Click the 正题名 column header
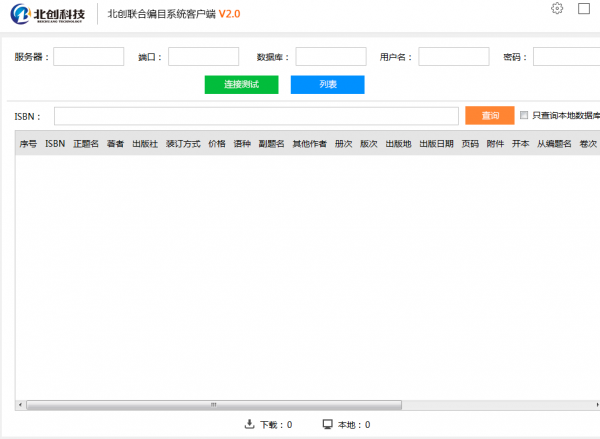Image resolution: width=600 pixels, height=439 pixels. (86, 144)
